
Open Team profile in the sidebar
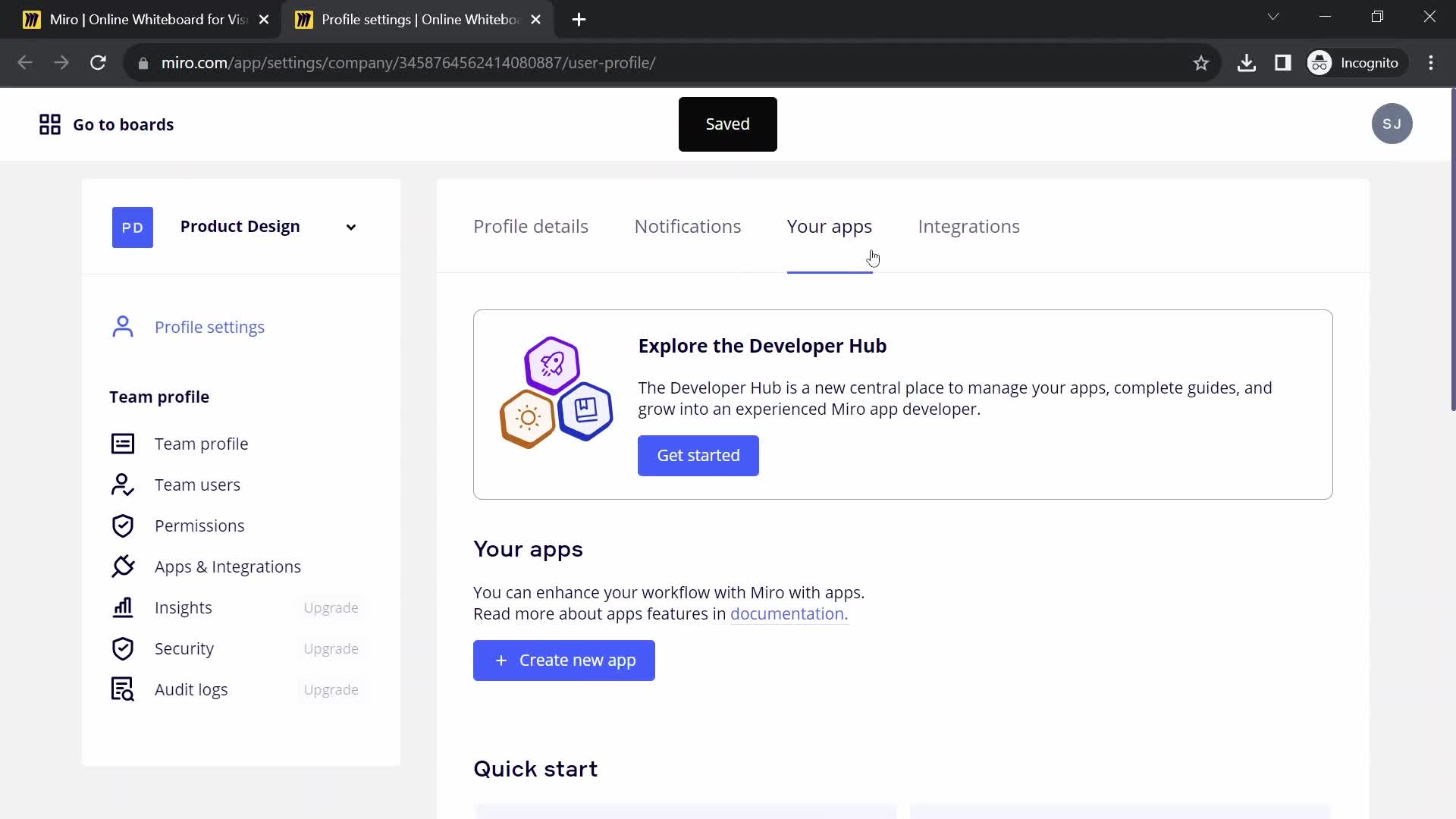tap(201, 444)
